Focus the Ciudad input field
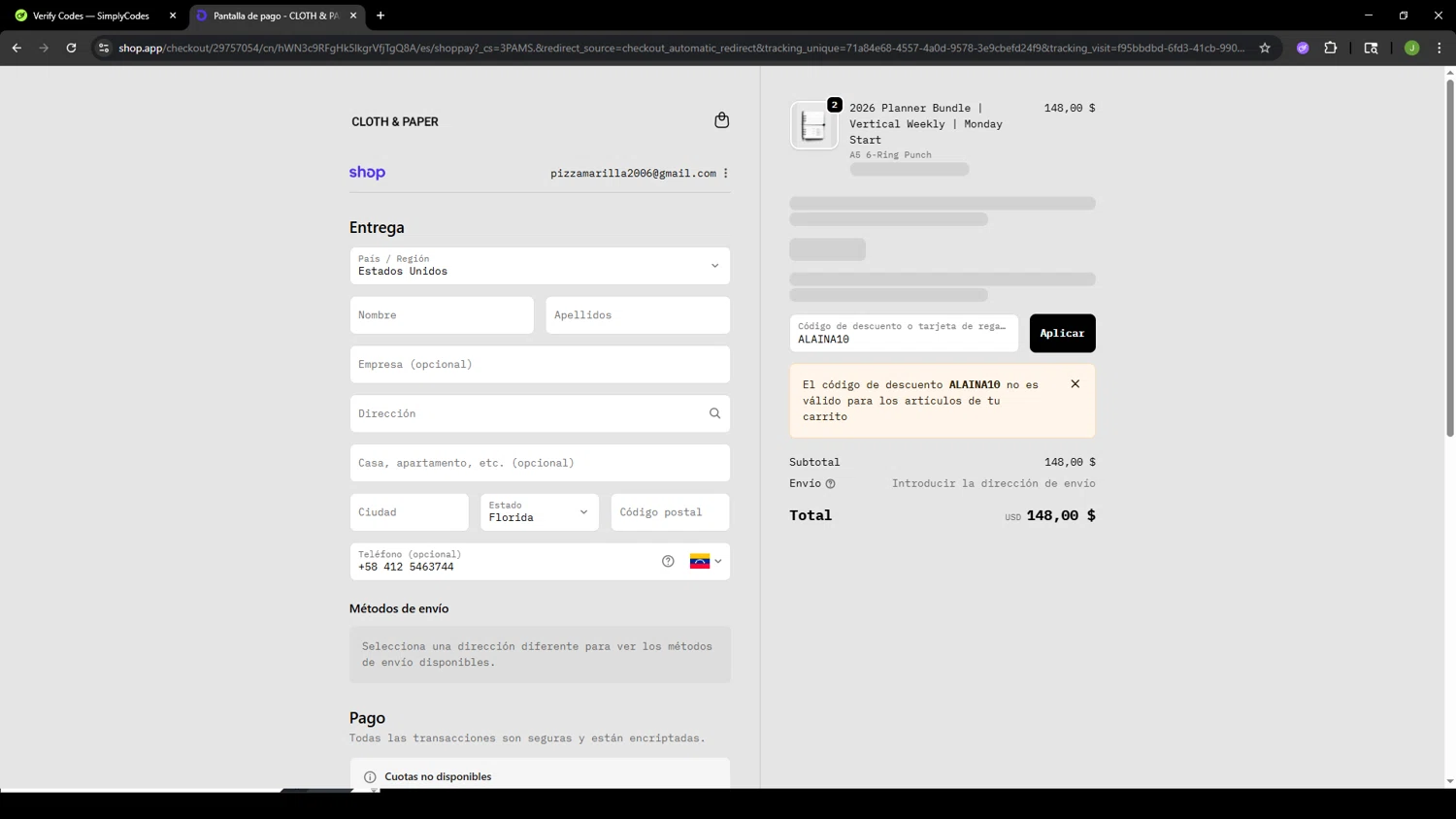1456x819 pixels. pyautogui.click(x=409, y=512)
